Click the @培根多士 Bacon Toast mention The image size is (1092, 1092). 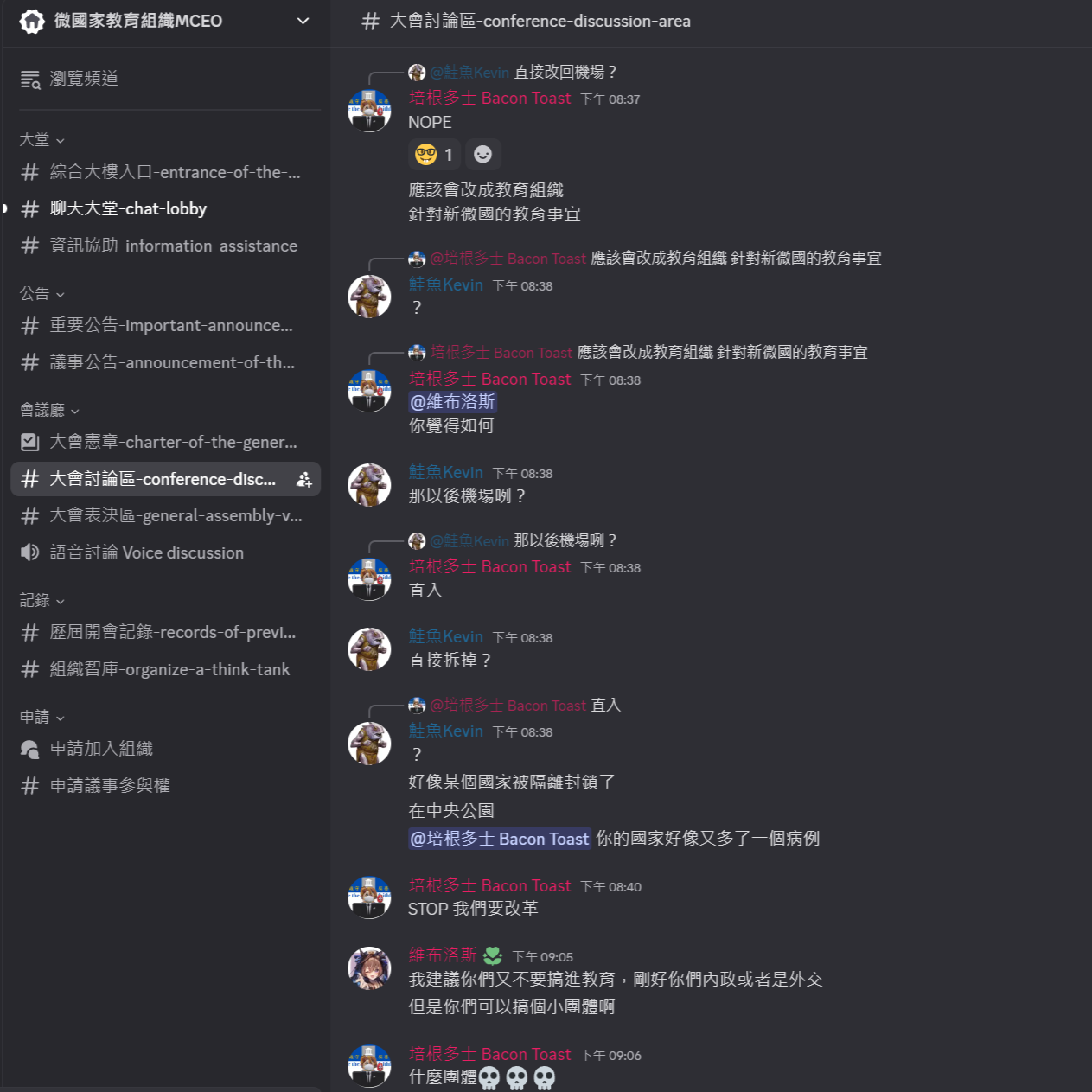(x=500, y=839)
